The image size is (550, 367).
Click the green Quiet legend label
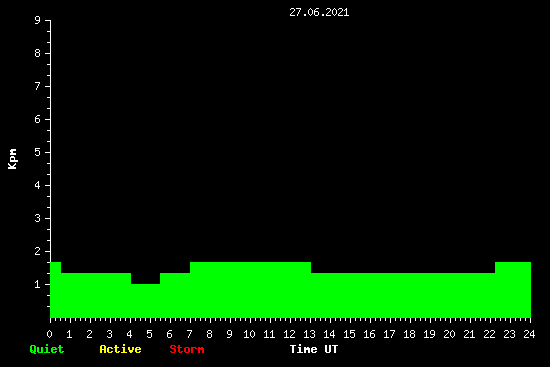[x=47, y=349]
